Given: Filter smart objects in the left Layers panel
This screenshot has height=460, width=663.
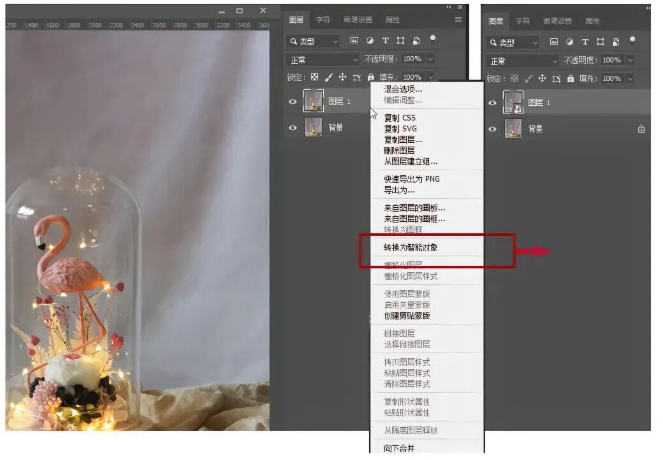Looking at the screenshot, I should [416, 41].
